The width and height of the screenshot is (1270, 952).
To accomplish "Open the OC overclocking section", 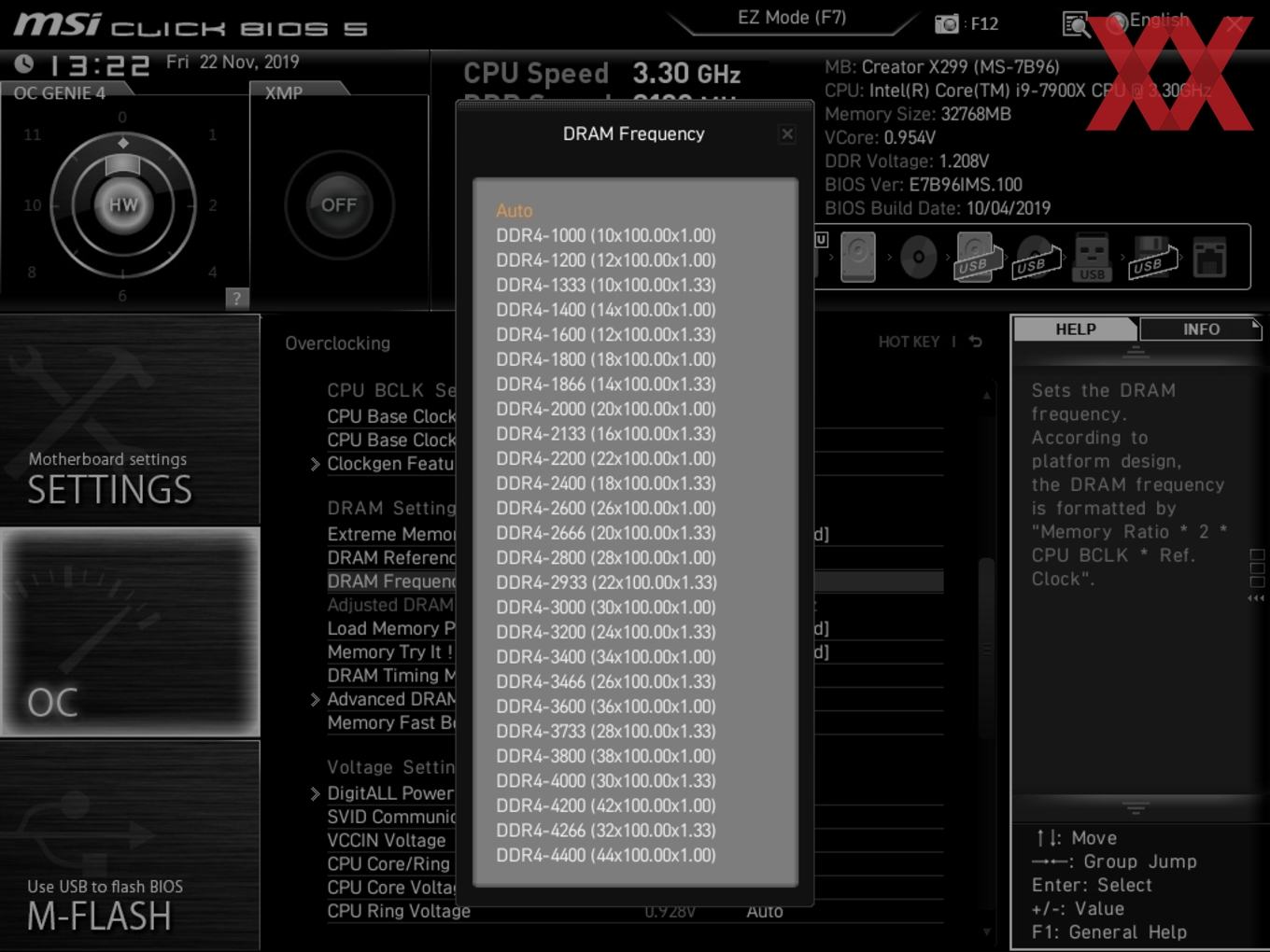I will 130,633.
